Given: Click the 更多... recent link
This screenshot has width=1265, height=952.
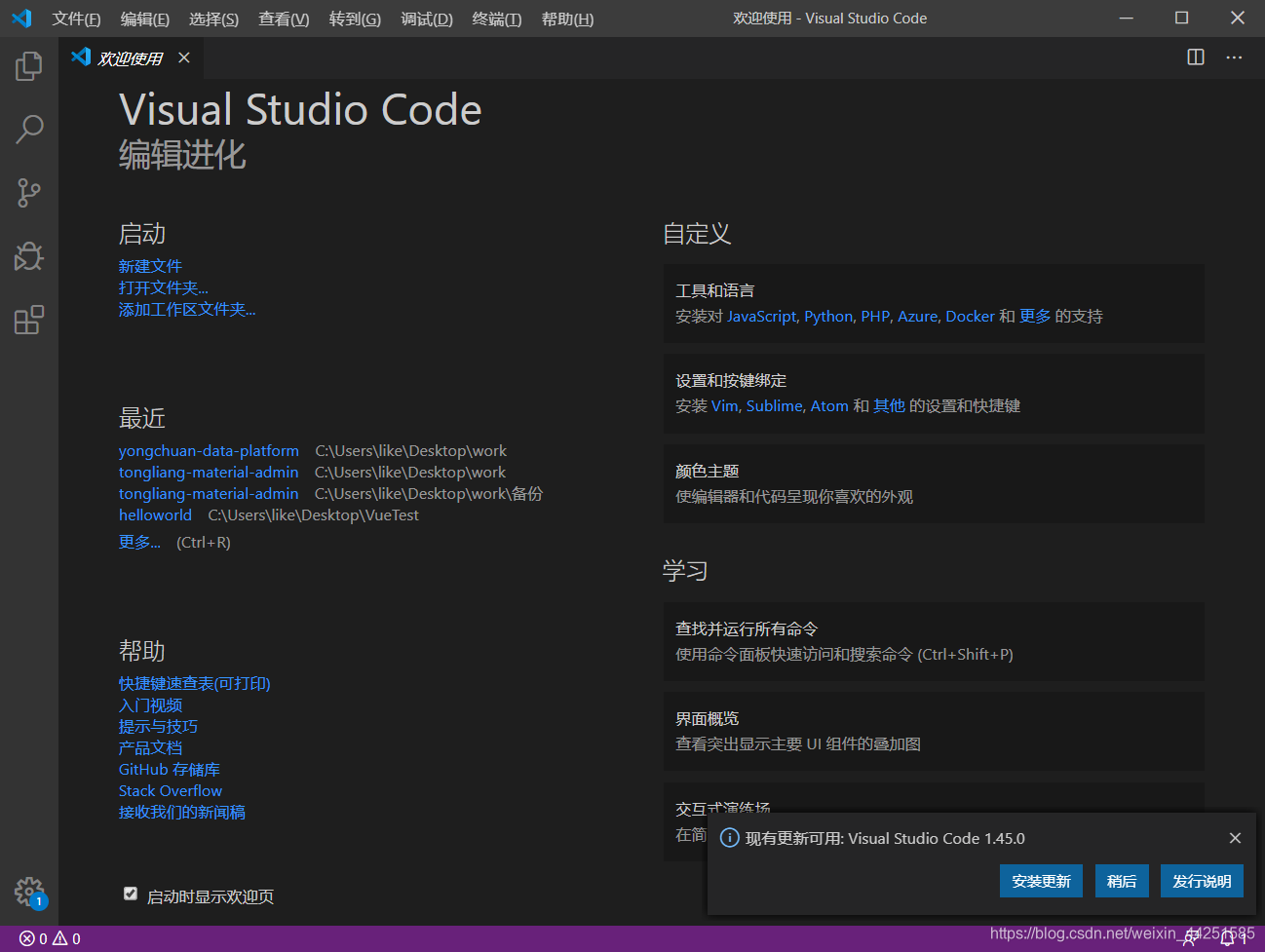Looking at the screenshot, I should pos(139,542).
